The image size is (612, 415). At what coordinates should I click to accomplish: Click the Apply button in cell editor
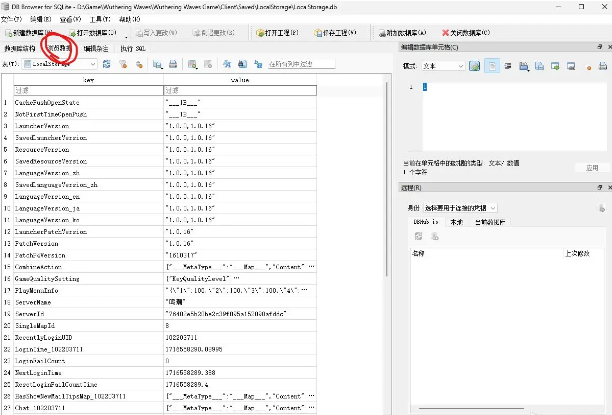click(590, 167)
